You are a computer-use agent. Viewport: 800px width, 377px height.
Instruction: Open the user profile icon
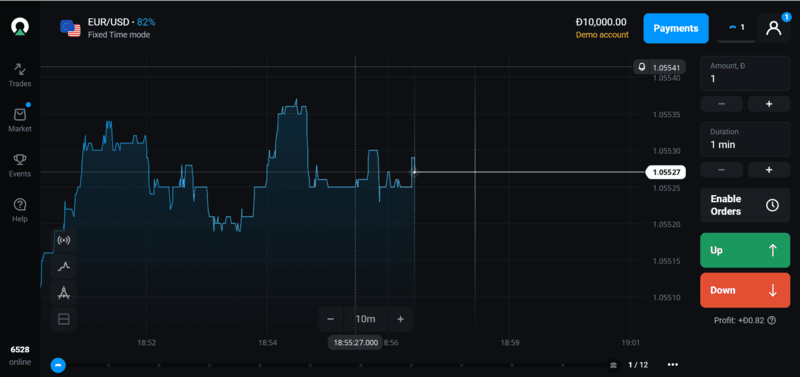773,28
